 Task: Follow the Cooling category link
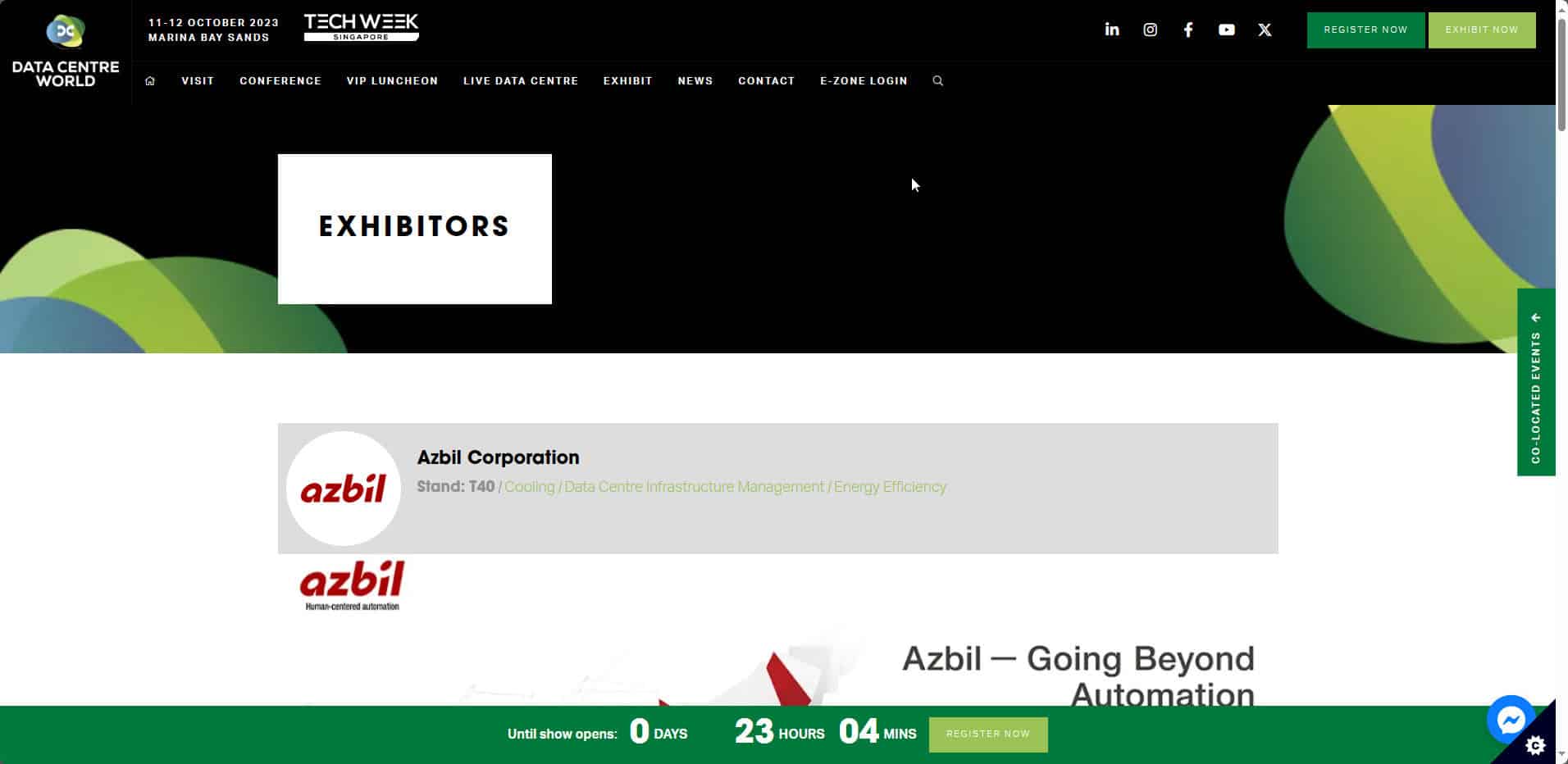[529, 487]
